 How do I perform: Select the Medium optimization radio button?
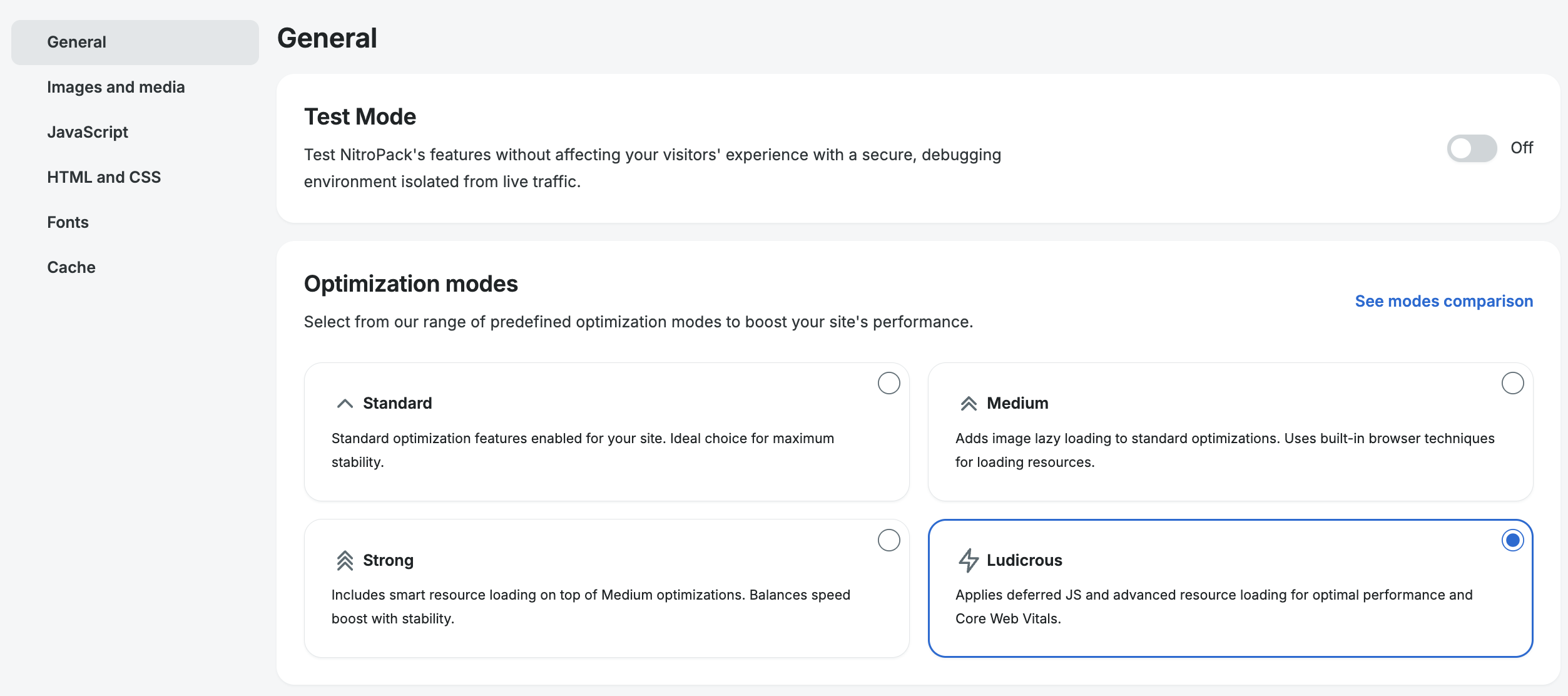click(x=1512, y=383)
